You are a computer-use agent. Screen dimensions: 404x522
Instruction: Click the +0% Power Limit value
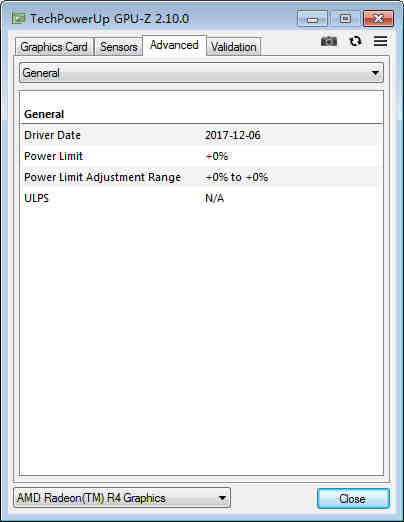[x=217, y=156]
